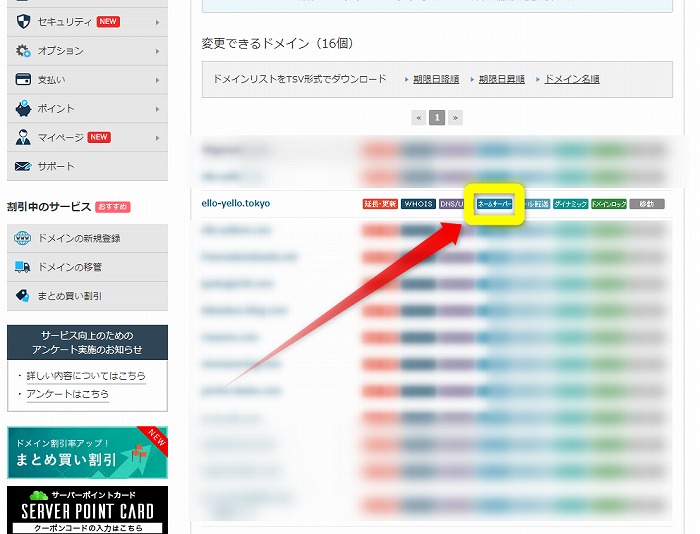
Task: Click the piggy bank icon beside ポイント
Action: [x=23, y=108]
